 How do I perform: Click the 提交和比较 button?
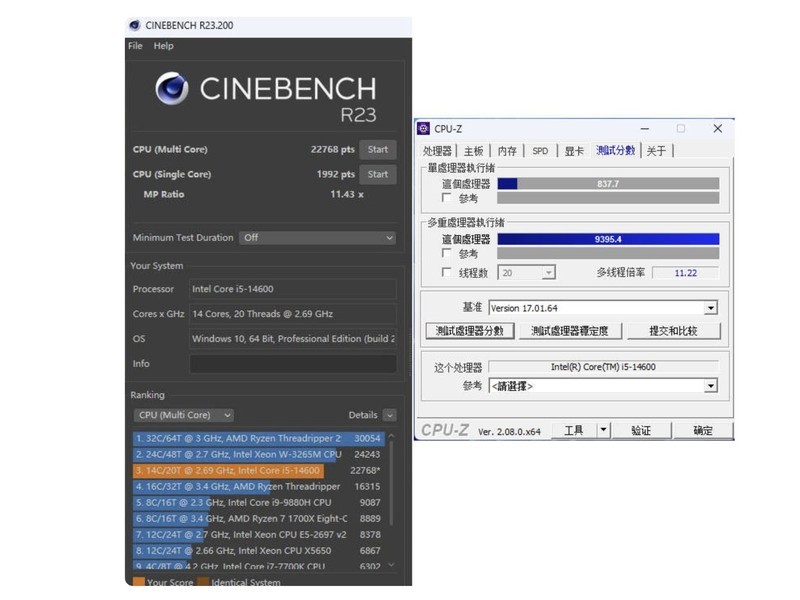click(673, 331)
